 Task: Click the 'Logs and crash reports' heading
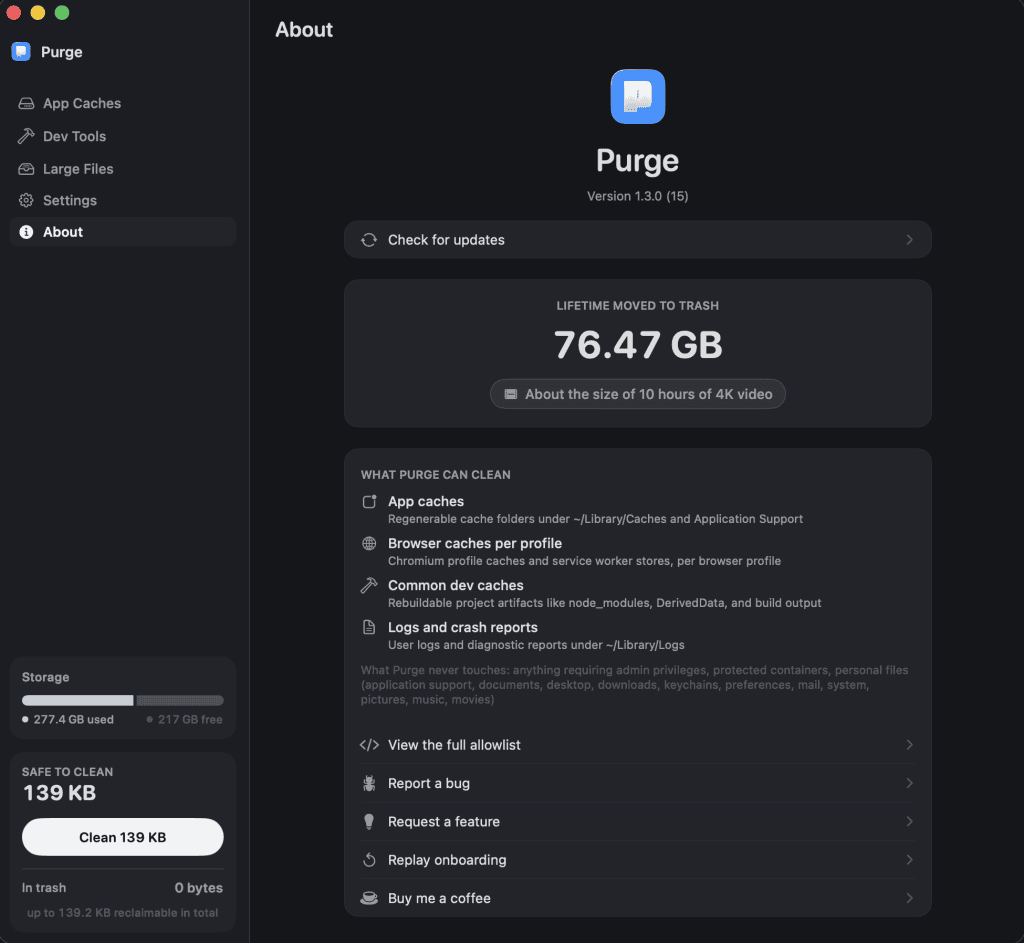point(463,627)
